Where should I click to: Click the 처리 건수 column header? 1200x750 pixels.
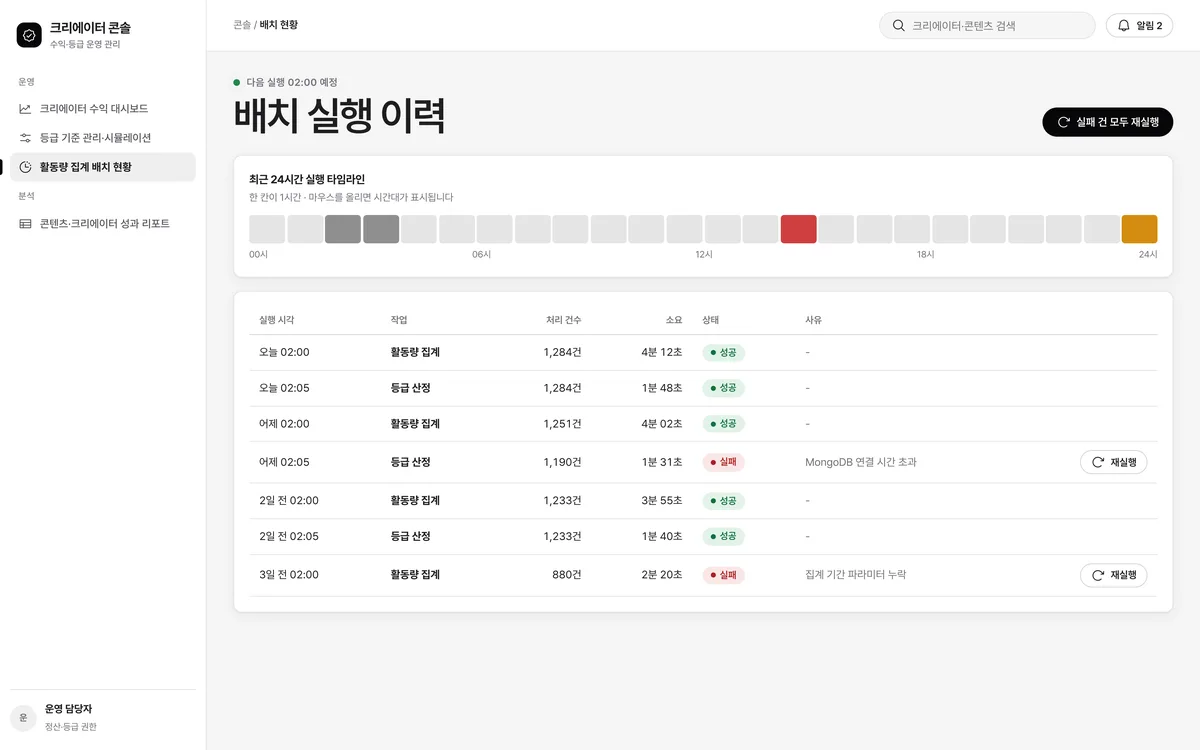click(x=563, y=320)
